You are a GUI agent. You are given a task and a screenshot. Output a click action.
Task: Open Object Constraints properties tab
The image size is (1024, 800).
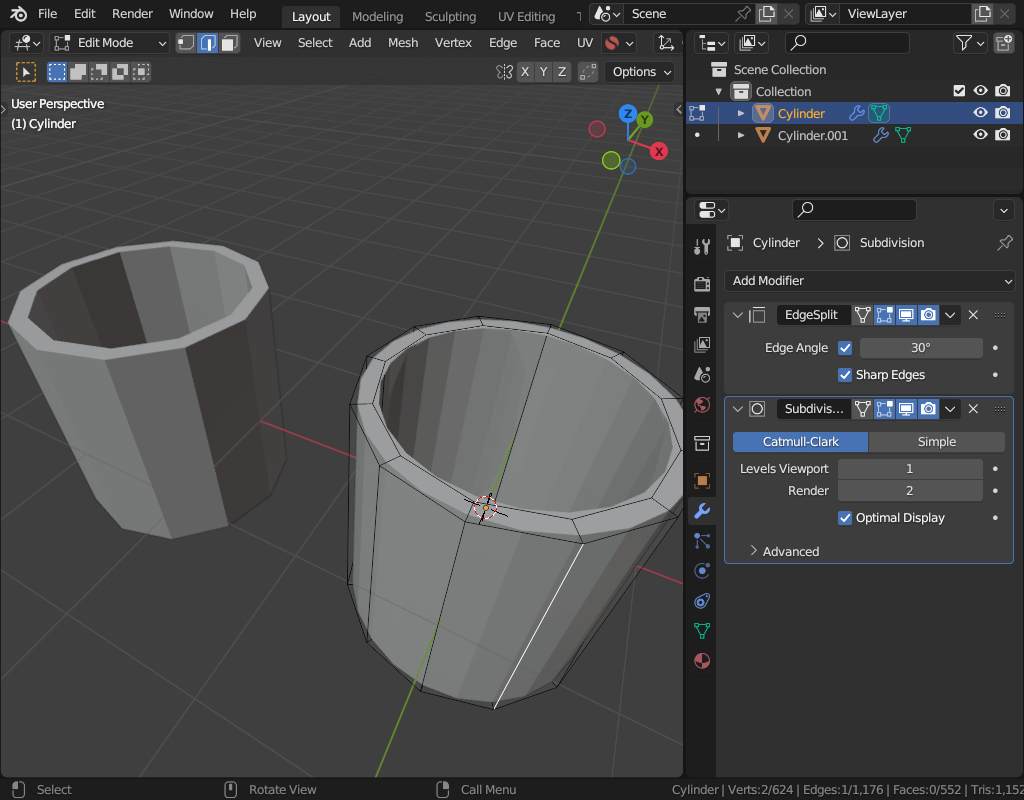pos(702,601)
